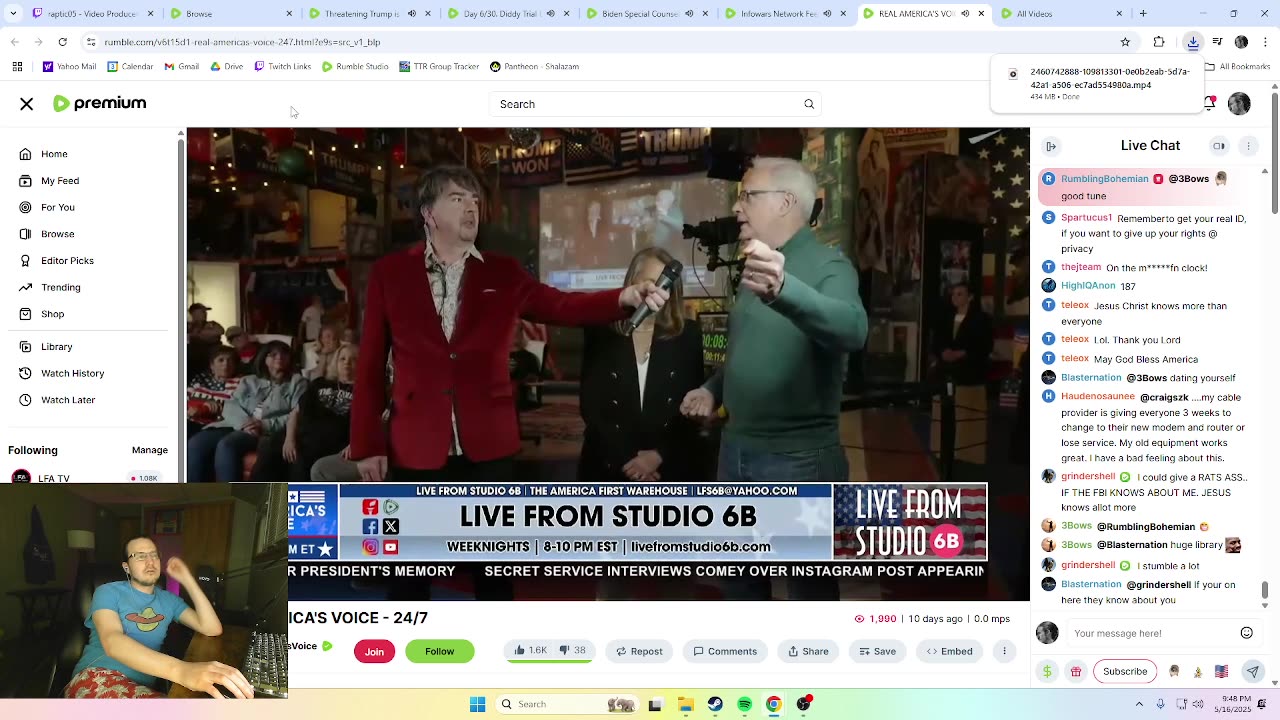The width and height of the screenshot is (1280, 720).
Task: Open the Yahoo Mail bookmark
Action: tap(69, 67)
